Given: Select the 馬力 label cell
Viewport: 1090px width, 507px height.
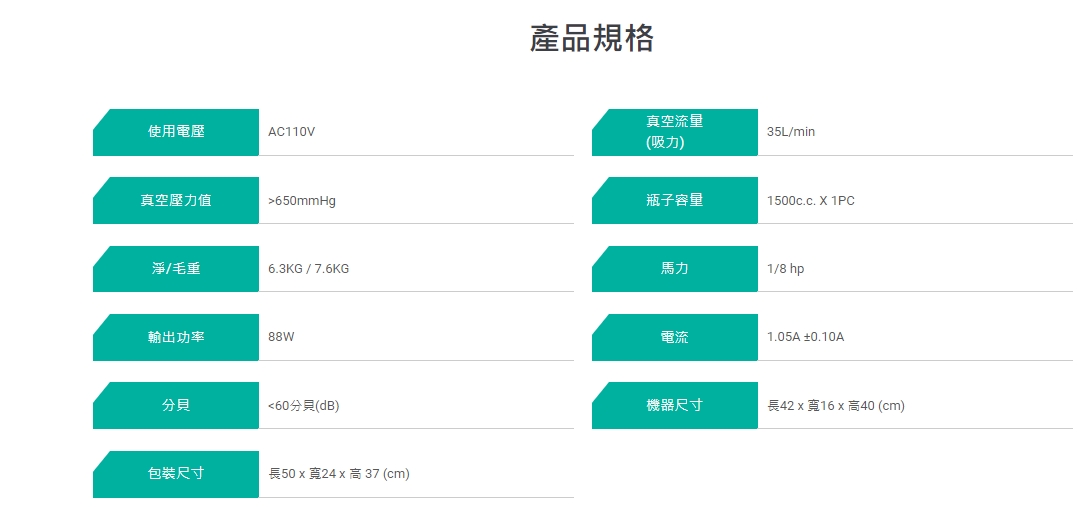Looking at the screenshot, I should point(675,268).
